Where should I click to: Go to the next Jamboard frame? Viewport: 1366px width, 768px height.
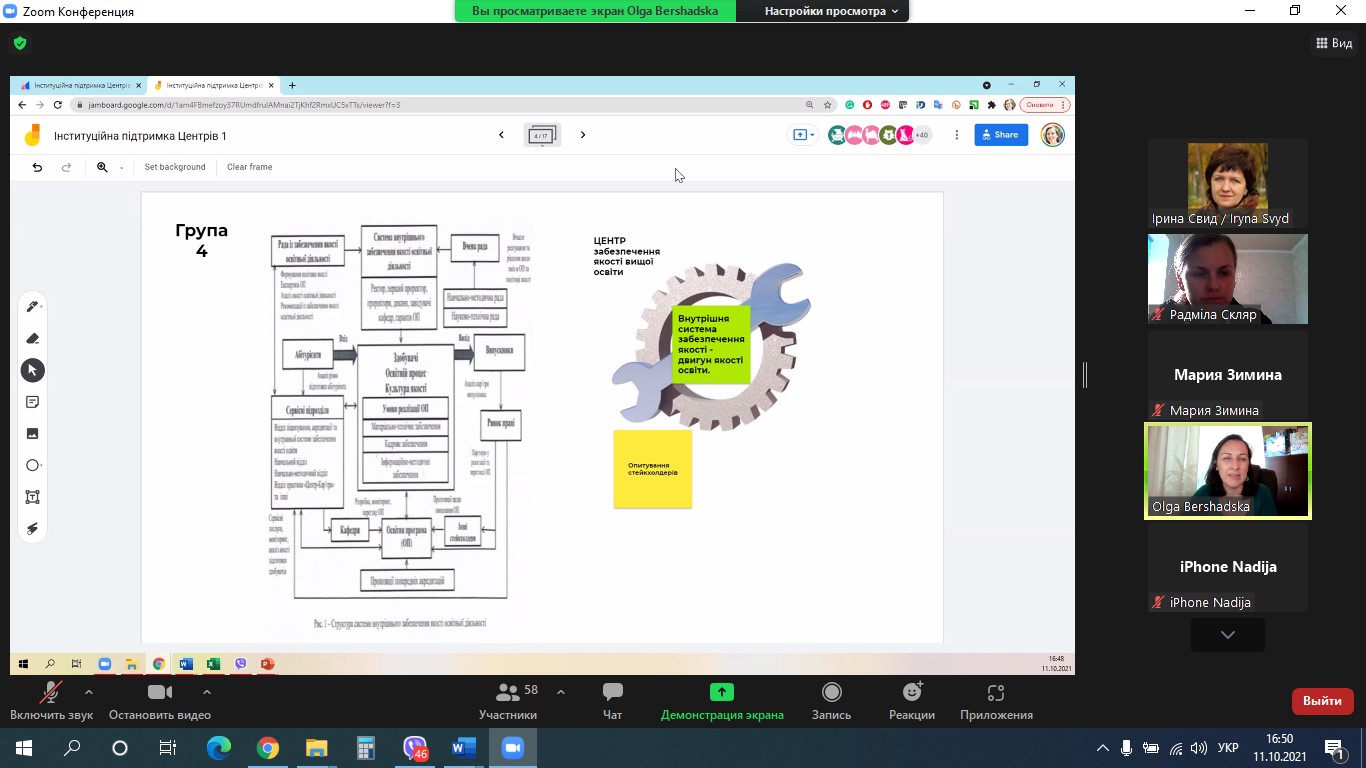583,135
